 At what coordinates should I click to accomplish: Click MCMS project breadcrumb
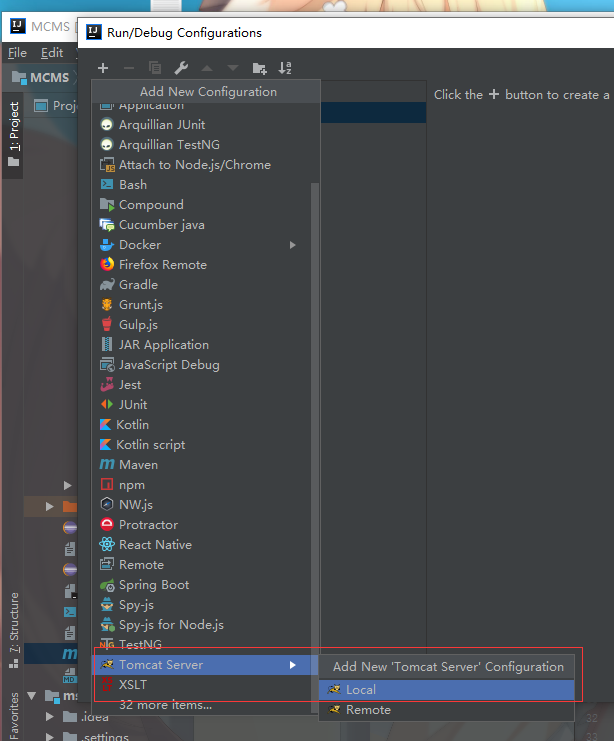point(41,78)
